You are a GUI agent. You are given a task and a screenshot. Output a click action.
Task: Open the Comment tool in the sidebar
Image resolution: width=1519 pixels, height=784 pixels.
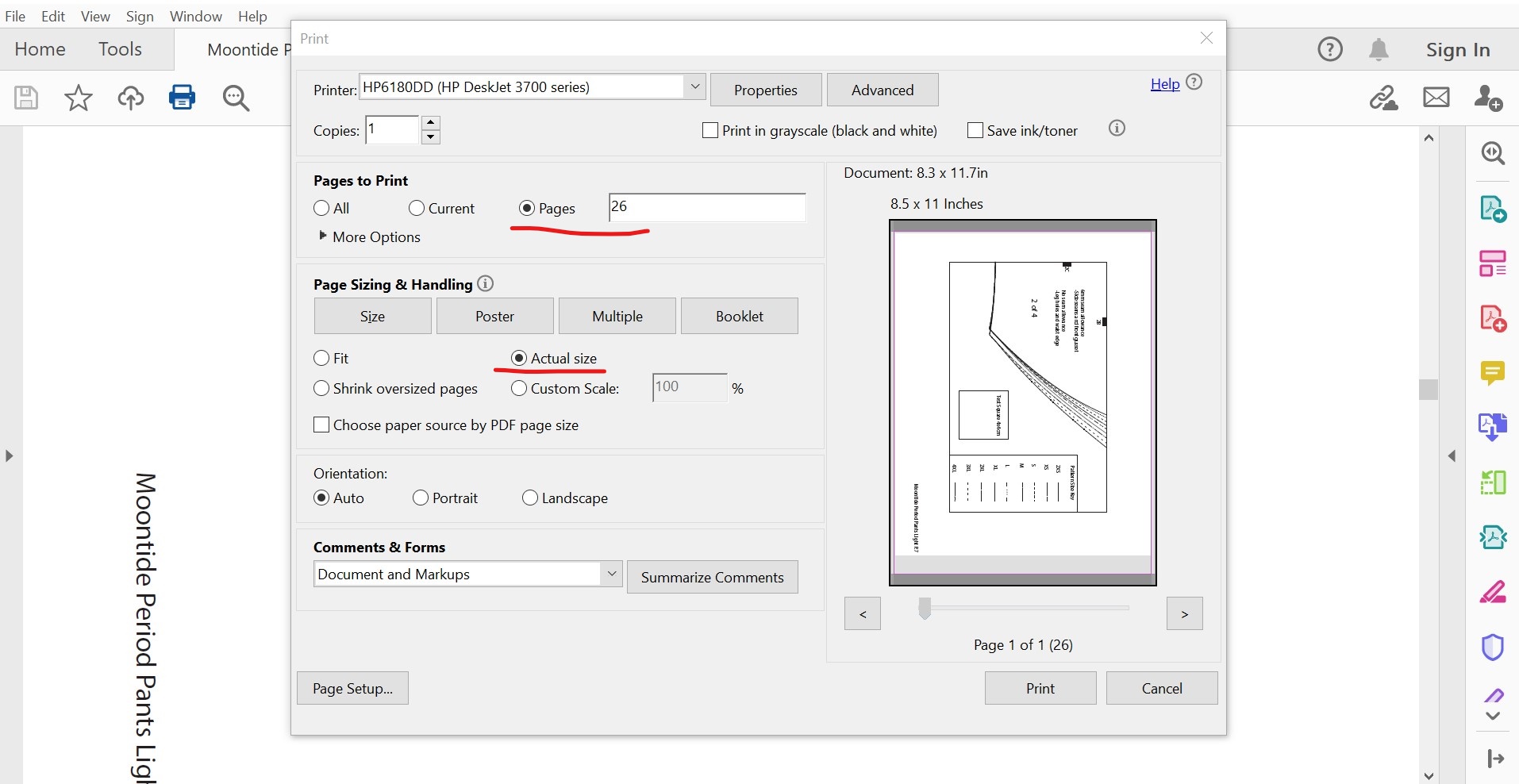click(x=1493, y=374)
